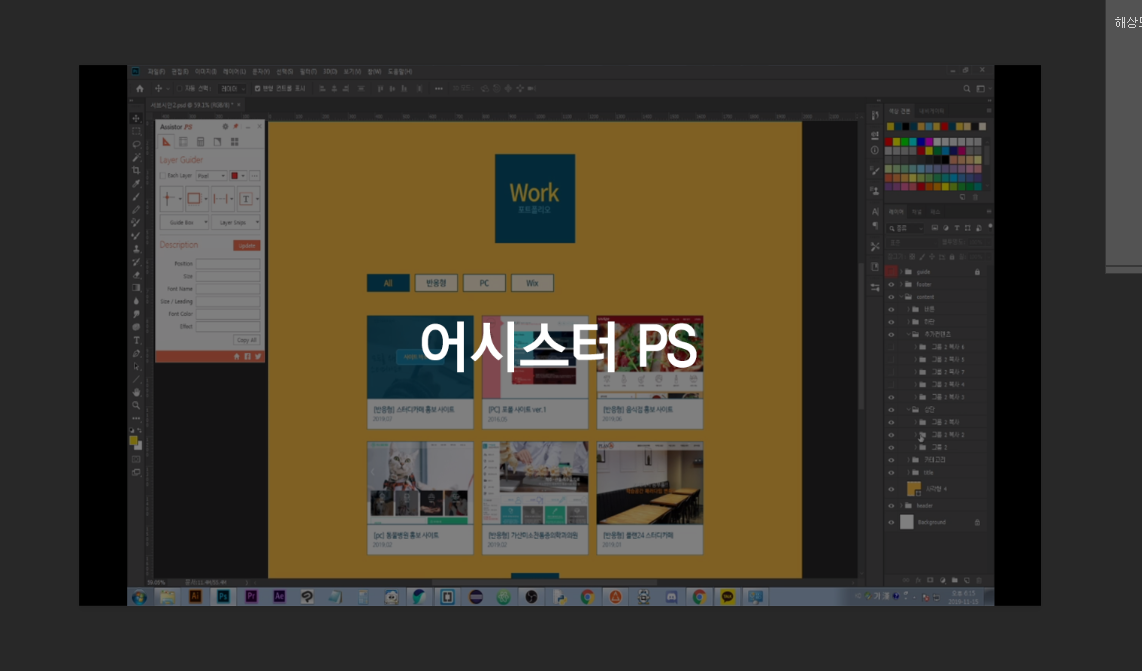Click the Copy All button
This screenshot has height=671, width=1142.
pyautogui.click(x=247, y=340)
